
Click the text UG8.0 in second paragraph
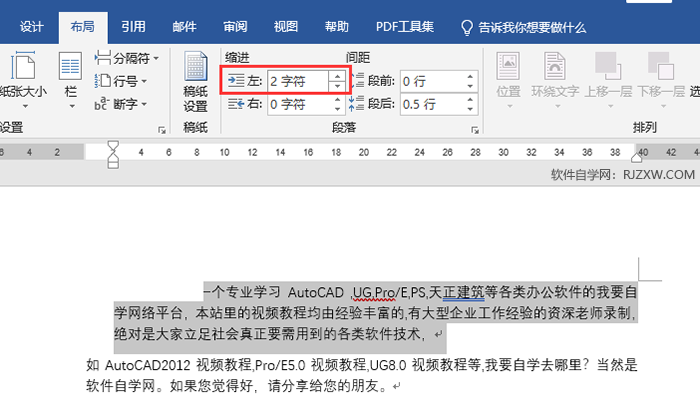pyautogui.click(x=388, y=365)
